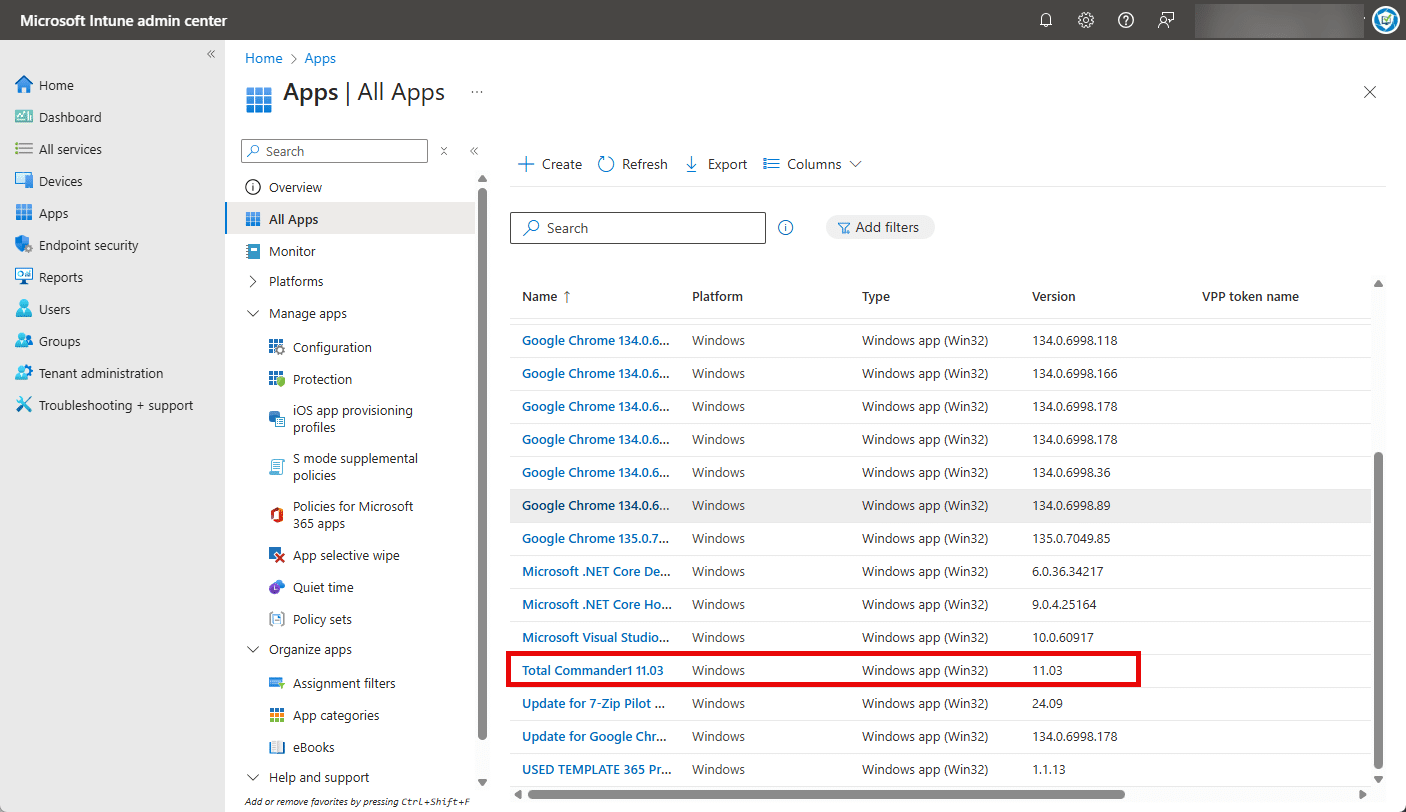
Task: Open the Total Commander1 11.03 app link
Action: [x=592, y=670]
